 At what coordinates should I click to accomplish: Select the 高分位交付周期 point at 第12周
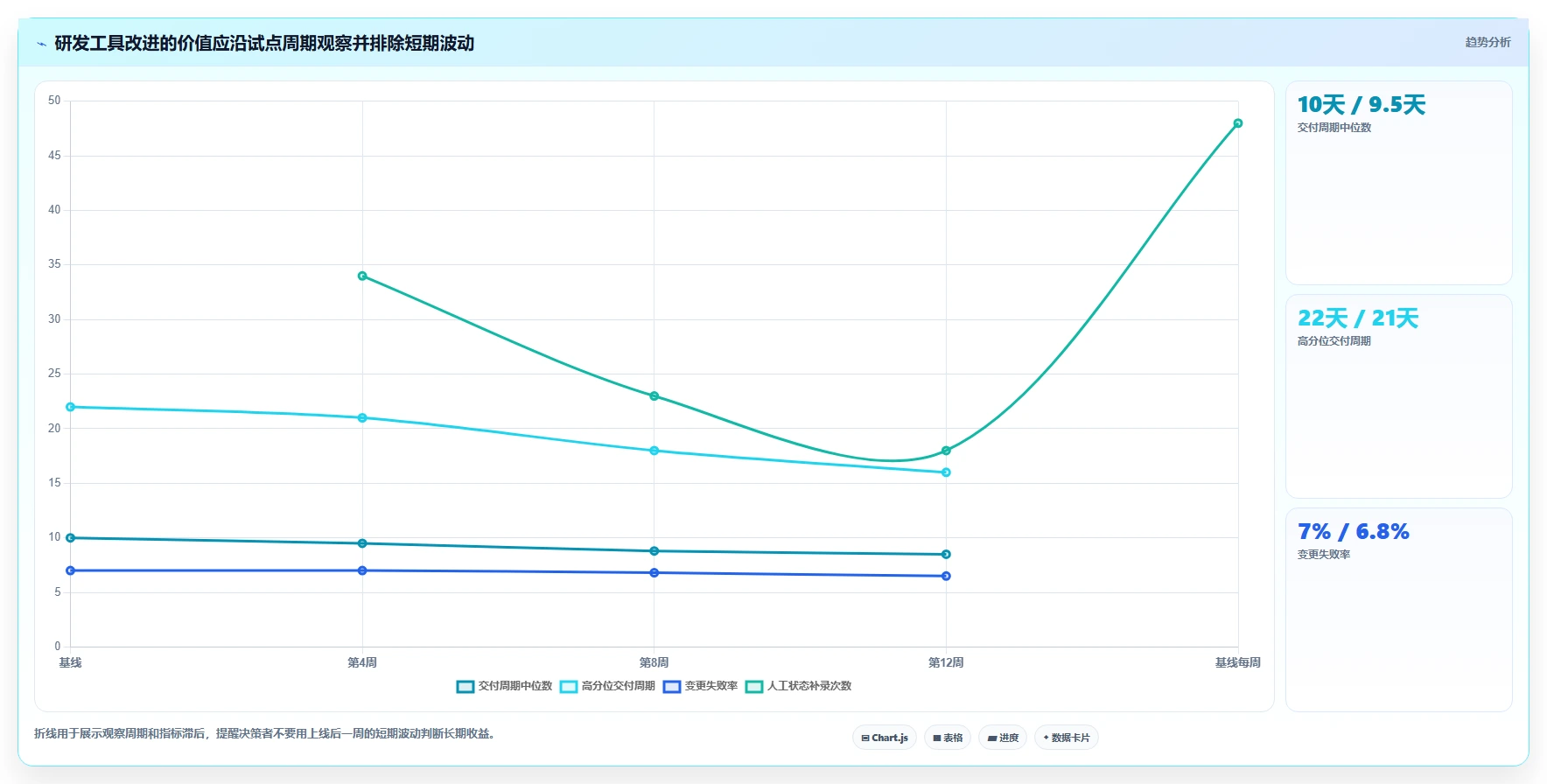pyautogui.click(x=946, y=472)
